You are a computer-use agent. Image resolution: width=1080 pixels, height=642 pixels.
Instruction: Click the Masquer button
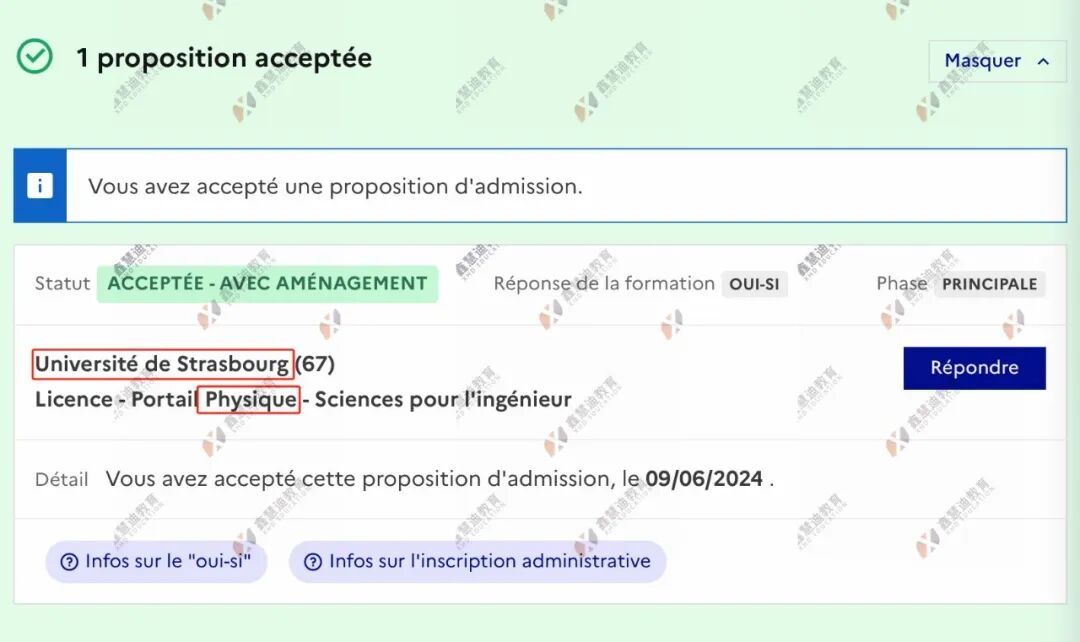click(x=997, y=61)
